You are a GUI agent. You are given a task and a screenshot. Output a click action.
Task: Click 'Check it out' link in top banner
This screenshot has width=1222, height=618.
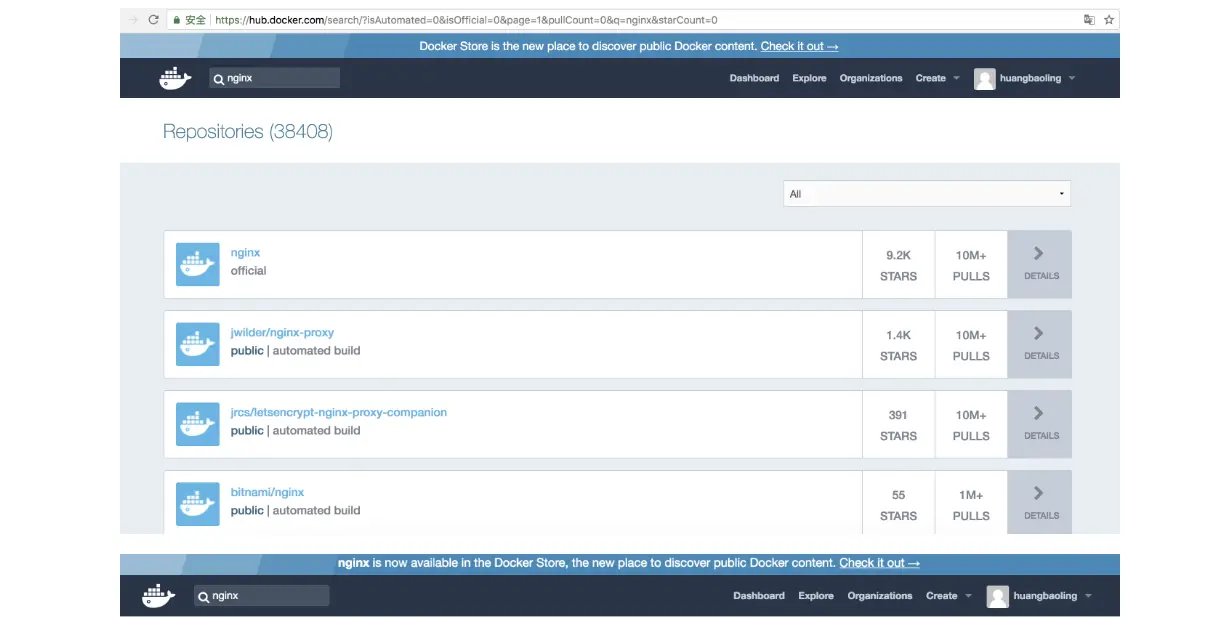pyautogui.click(x=799, y=46)
